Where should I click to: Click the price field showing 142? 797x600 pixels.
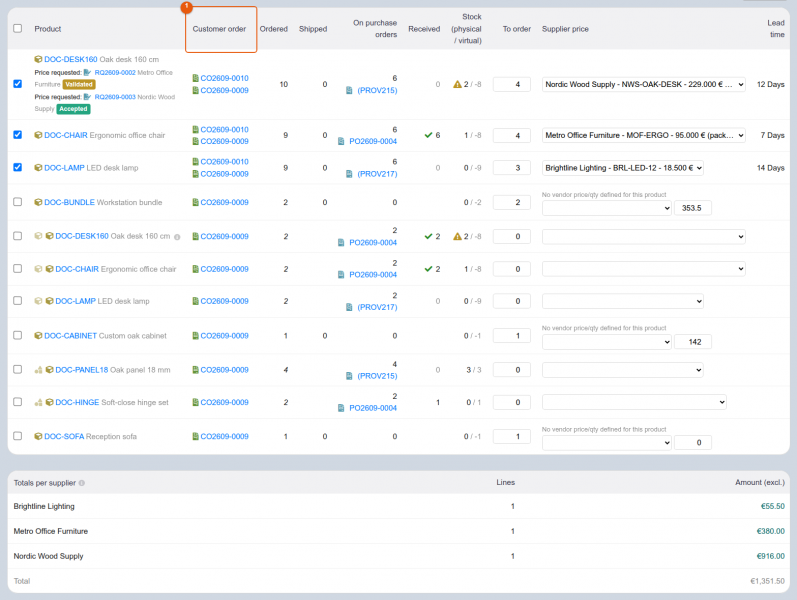tap(693, 342)
